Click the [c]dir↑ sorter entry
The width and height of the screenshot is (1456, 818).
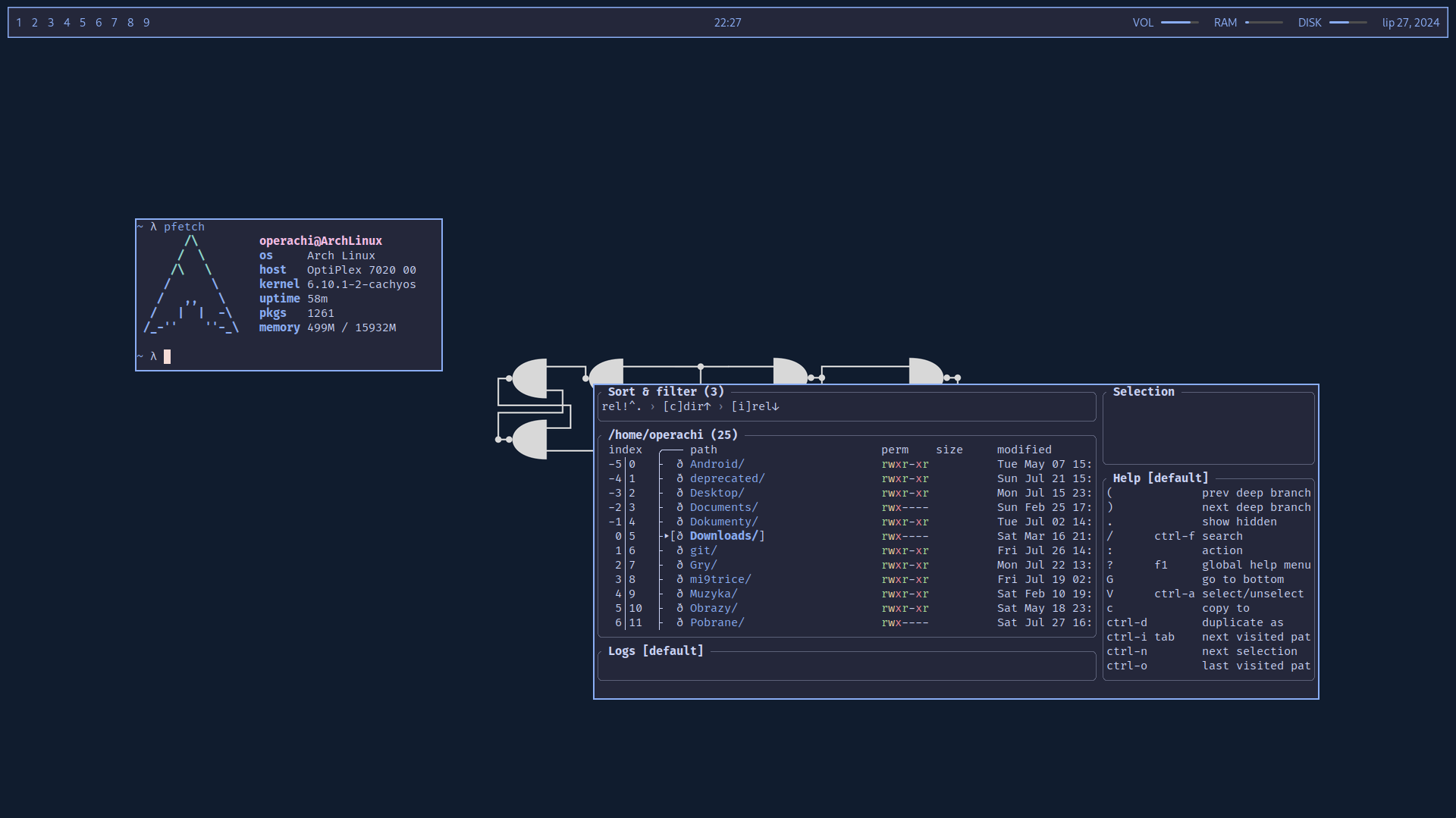[686, 406]
